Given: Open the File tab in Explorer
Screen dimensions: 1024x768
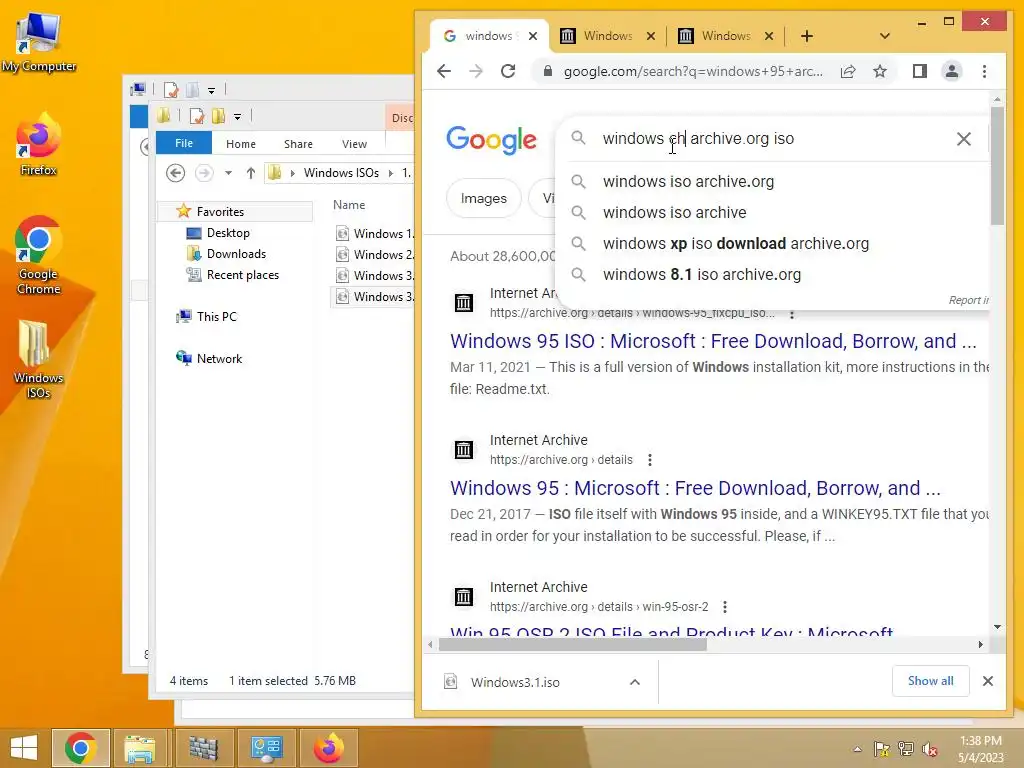Looking at the screenshot, I should 184,143.
